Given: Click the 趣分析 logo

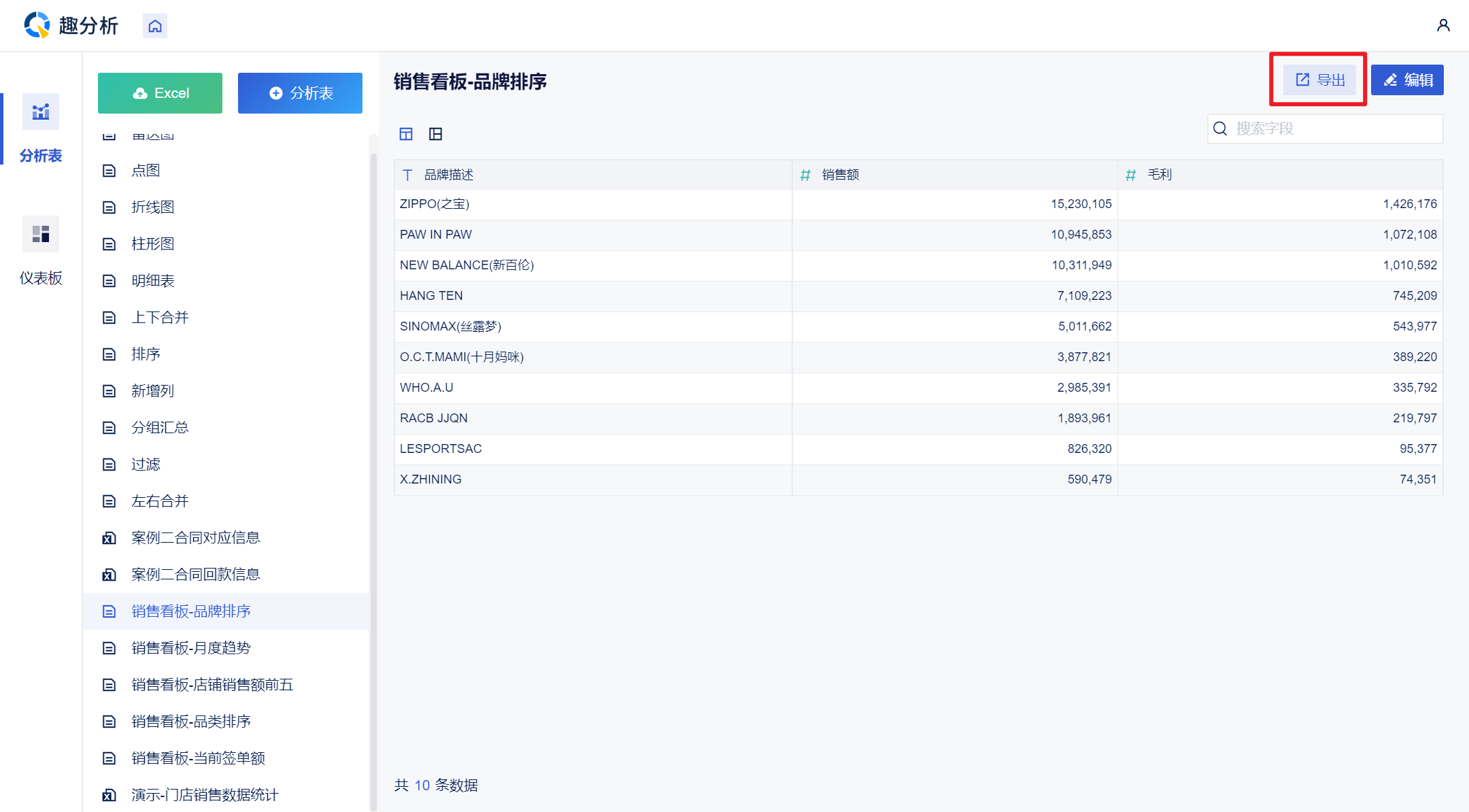Looking at the screenshot, I should point(71,25).
